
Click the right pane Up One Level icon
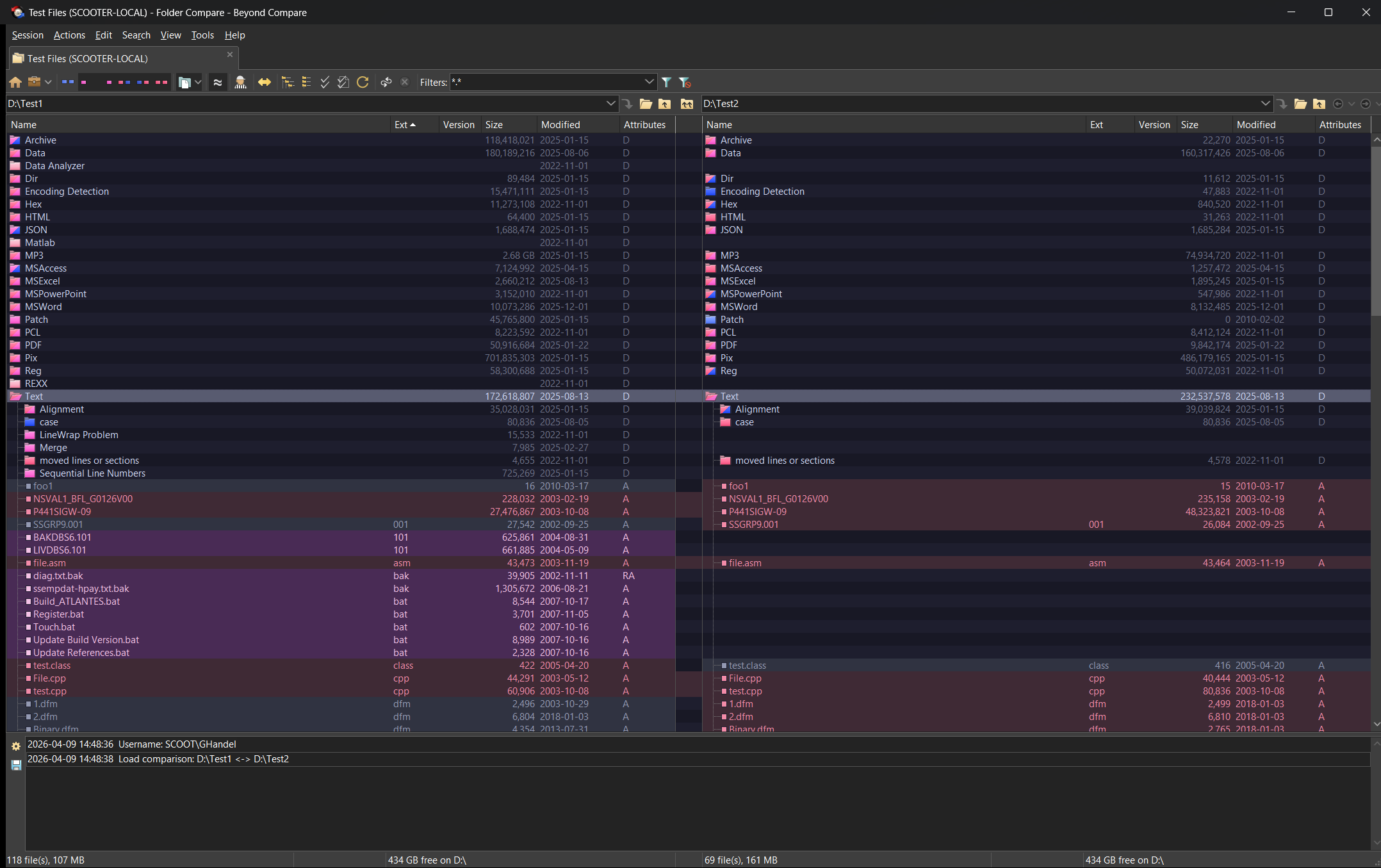pyautogui.click(x=1319, y=104)
